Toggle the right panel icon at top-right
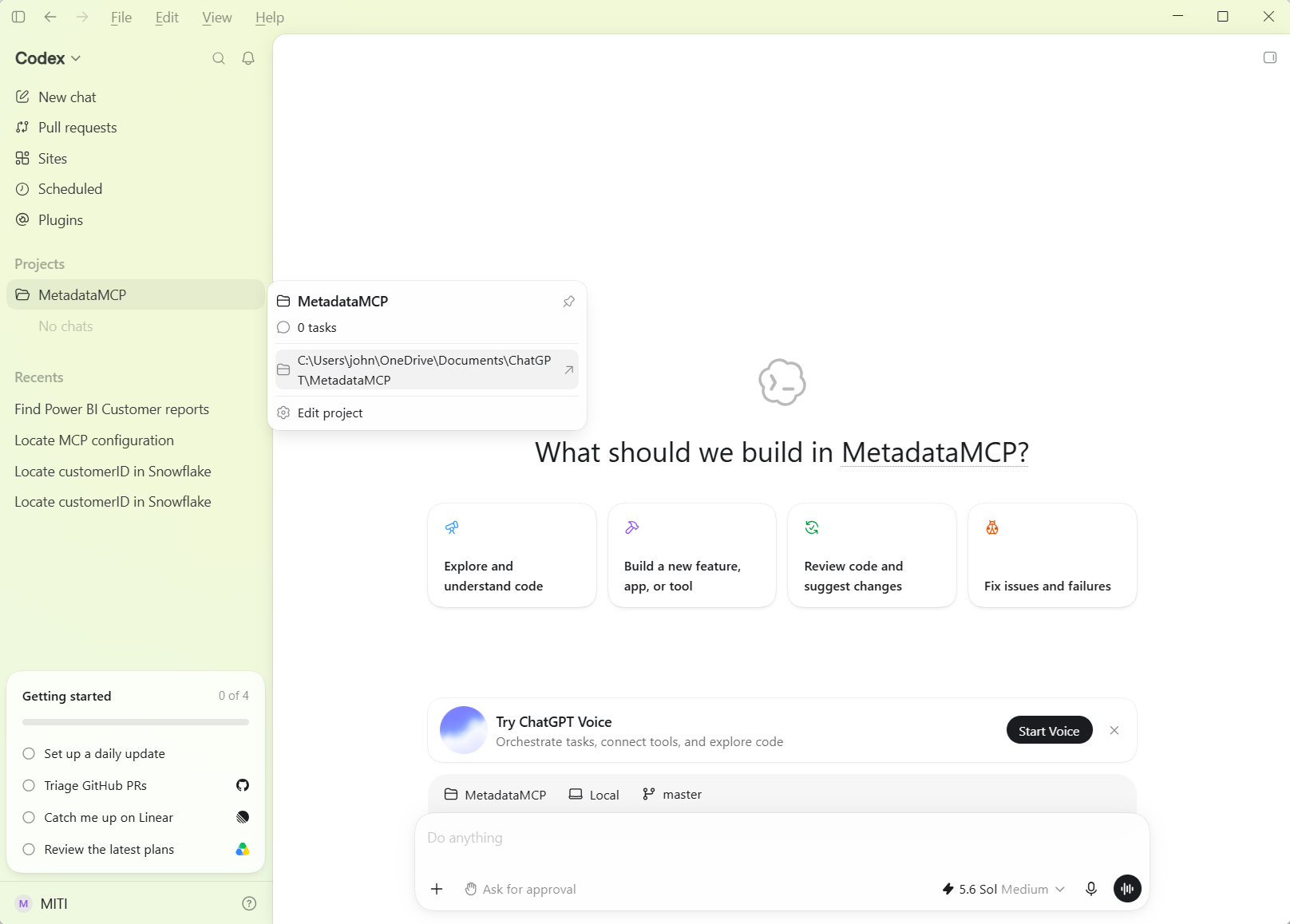Screen dimensions: 1290x924 [x=1270, y=57]
